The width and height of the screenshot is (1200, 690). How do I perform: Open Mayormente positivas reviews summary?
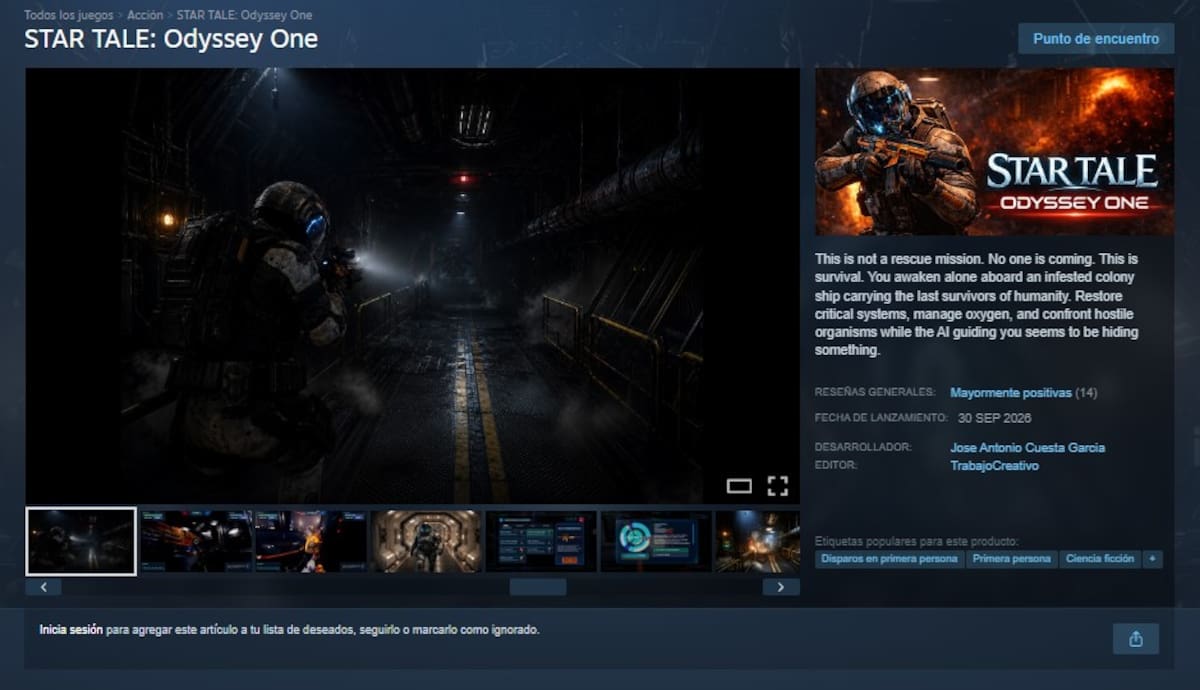tap(1011, 393)
